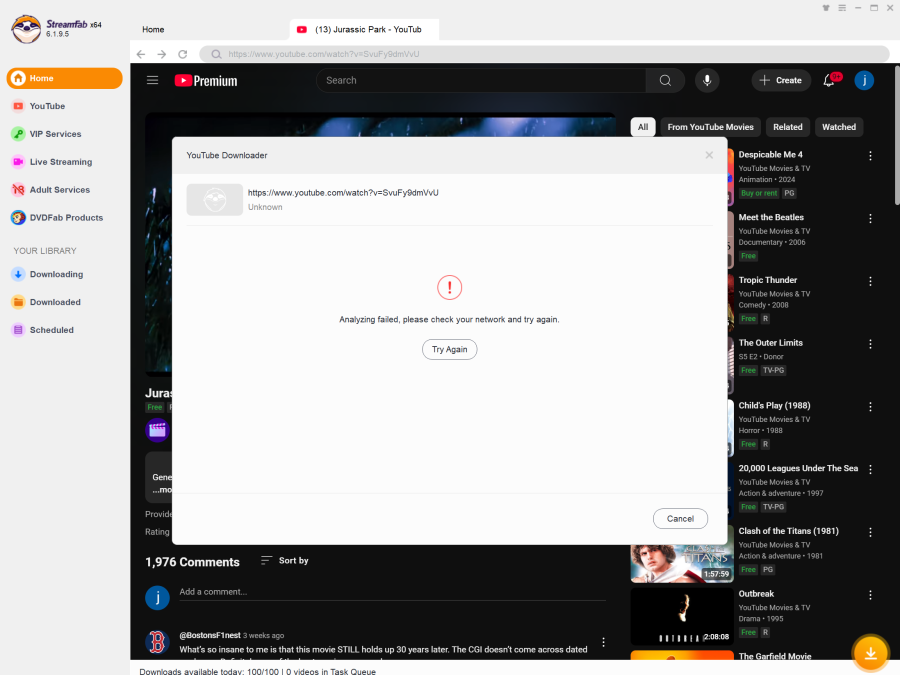Open the YouTube section in sidebar
900x675 pixels.
(x=39, y=106)
